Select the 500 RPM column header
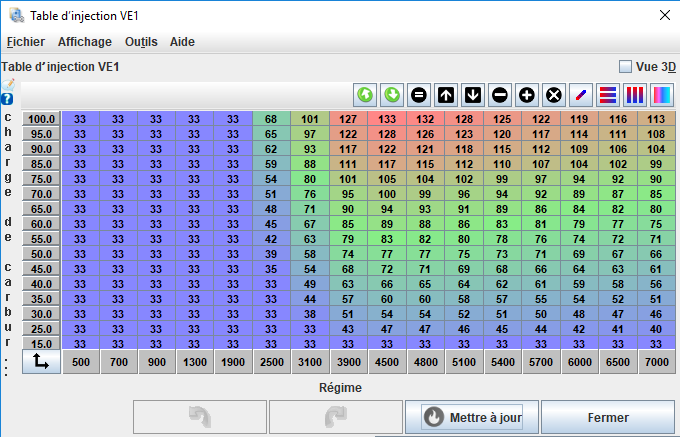The height and width of the screenshot is (437, 680). click(x=81, y=362)
